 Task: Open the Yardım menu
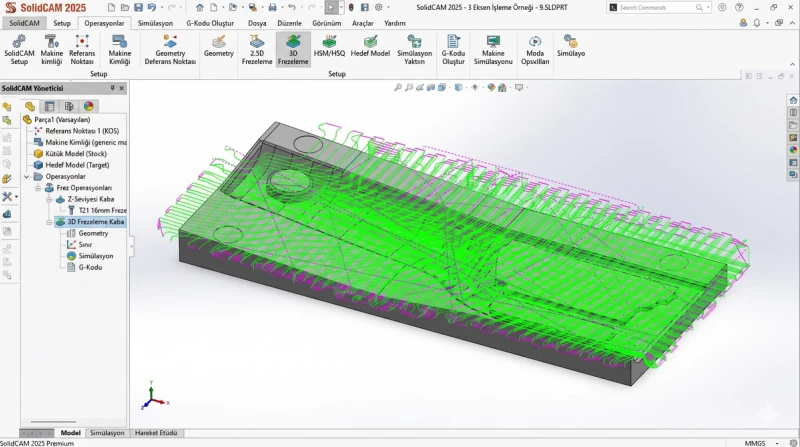coord(395,23)
